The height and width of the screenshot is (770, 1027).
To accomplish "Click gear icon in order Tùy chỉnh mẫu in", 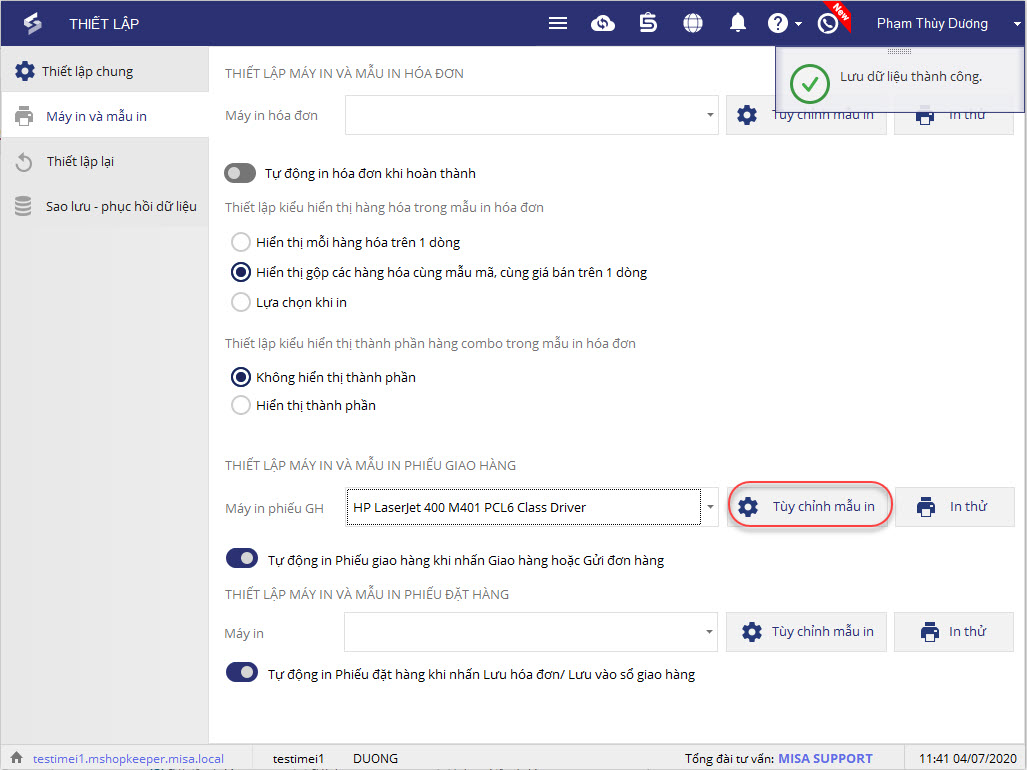I will point(752,632).
